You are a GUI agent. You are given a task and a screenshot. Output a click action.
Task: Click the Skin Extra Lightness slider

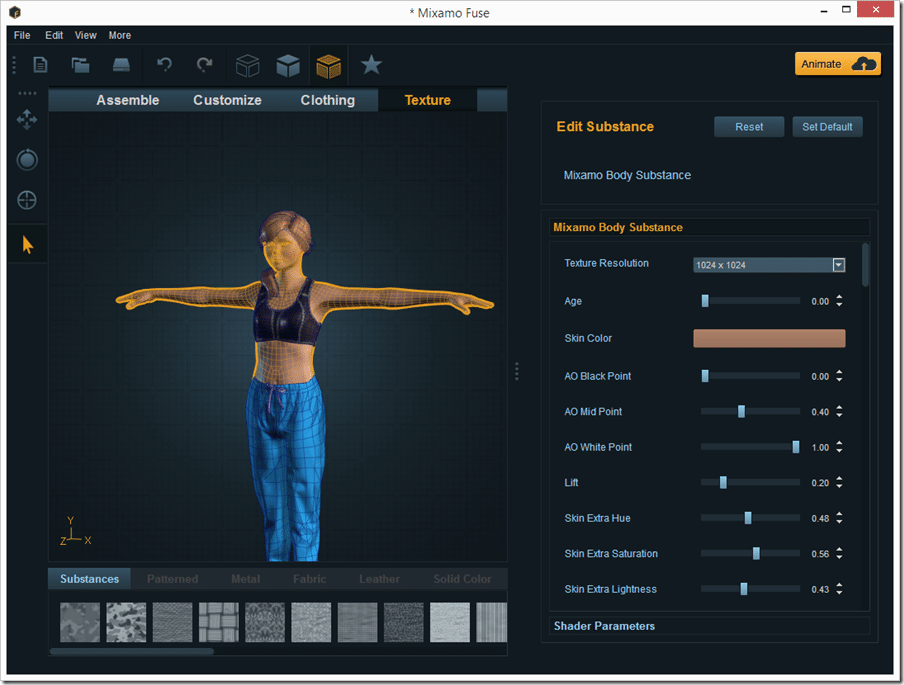[750, 589]
